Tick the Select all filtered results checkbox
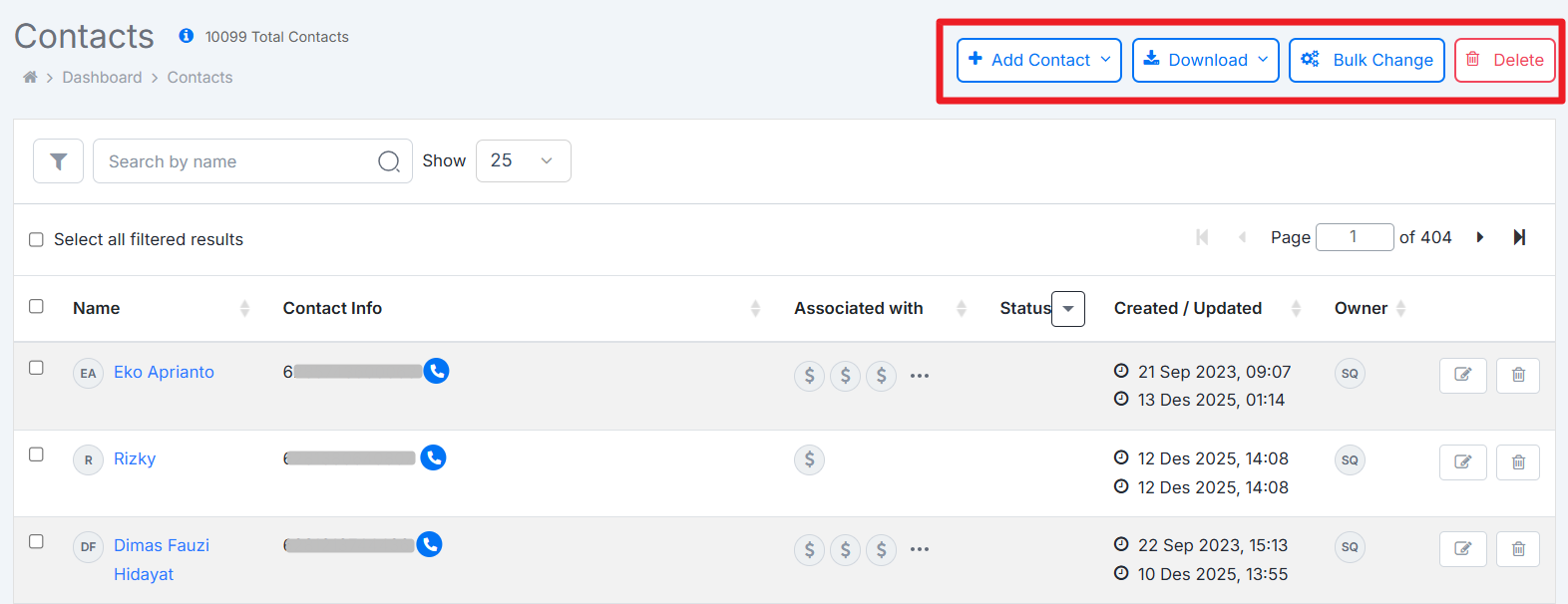Image resolution: width=1568 pixels, height=604 pixels. (x=37, y=239)
